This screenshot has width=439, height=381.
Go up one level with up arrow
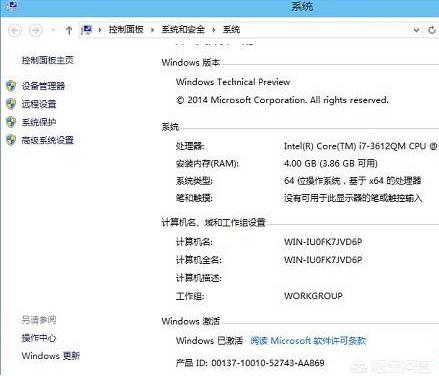[x=69, y=31]
